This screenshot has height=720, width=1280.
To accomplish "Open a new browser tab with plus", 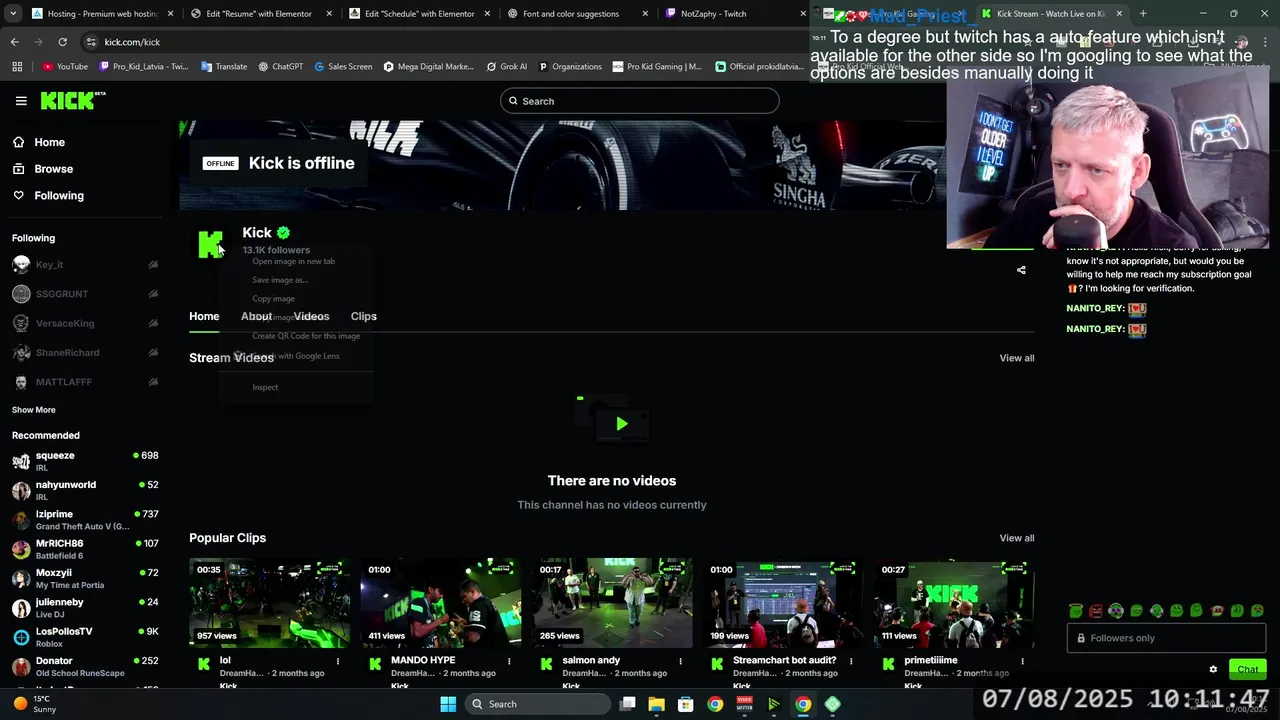I will coord(1143,14).
